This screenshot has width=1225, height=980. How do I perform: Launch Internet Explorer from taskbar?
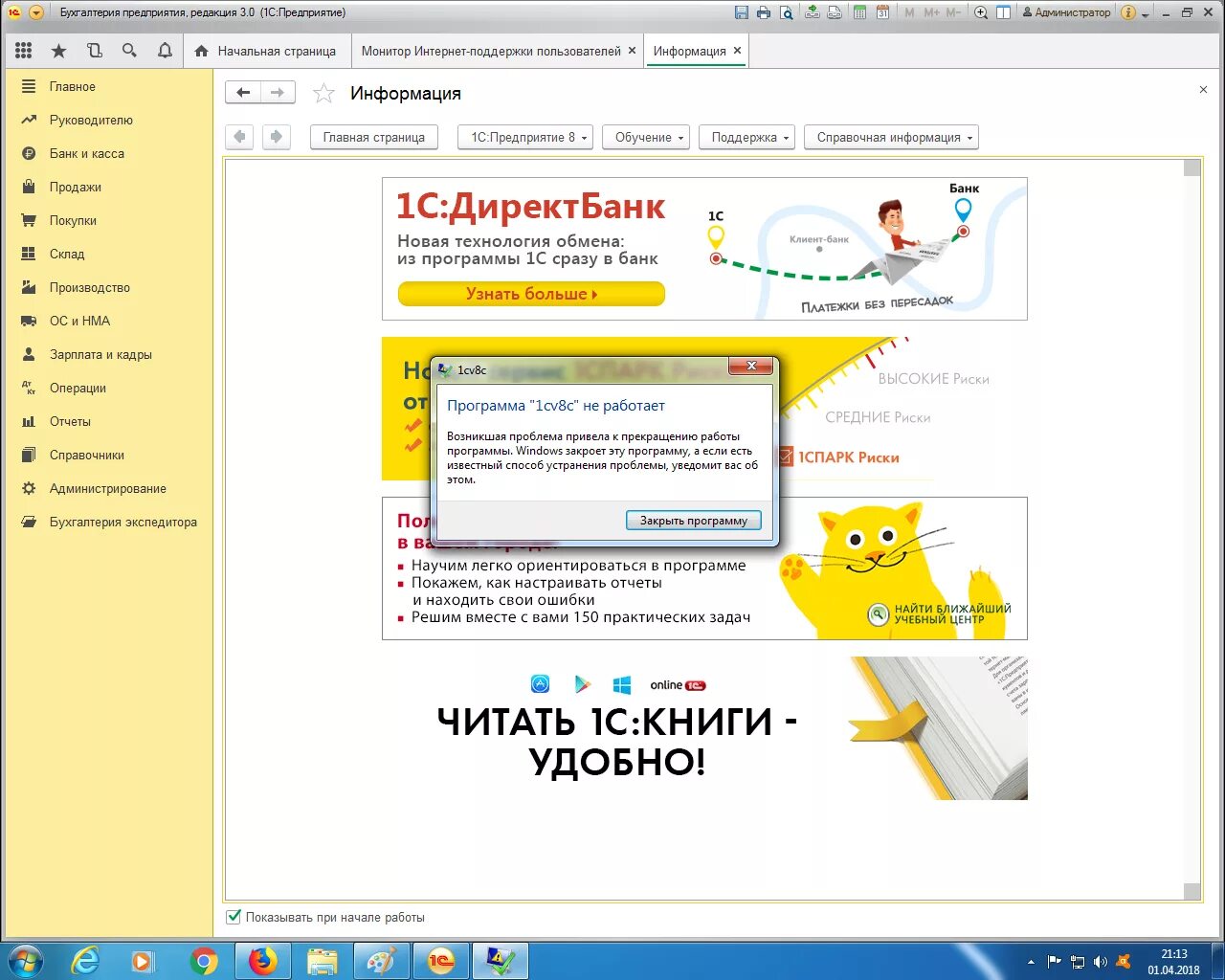[x=85, y=961]
